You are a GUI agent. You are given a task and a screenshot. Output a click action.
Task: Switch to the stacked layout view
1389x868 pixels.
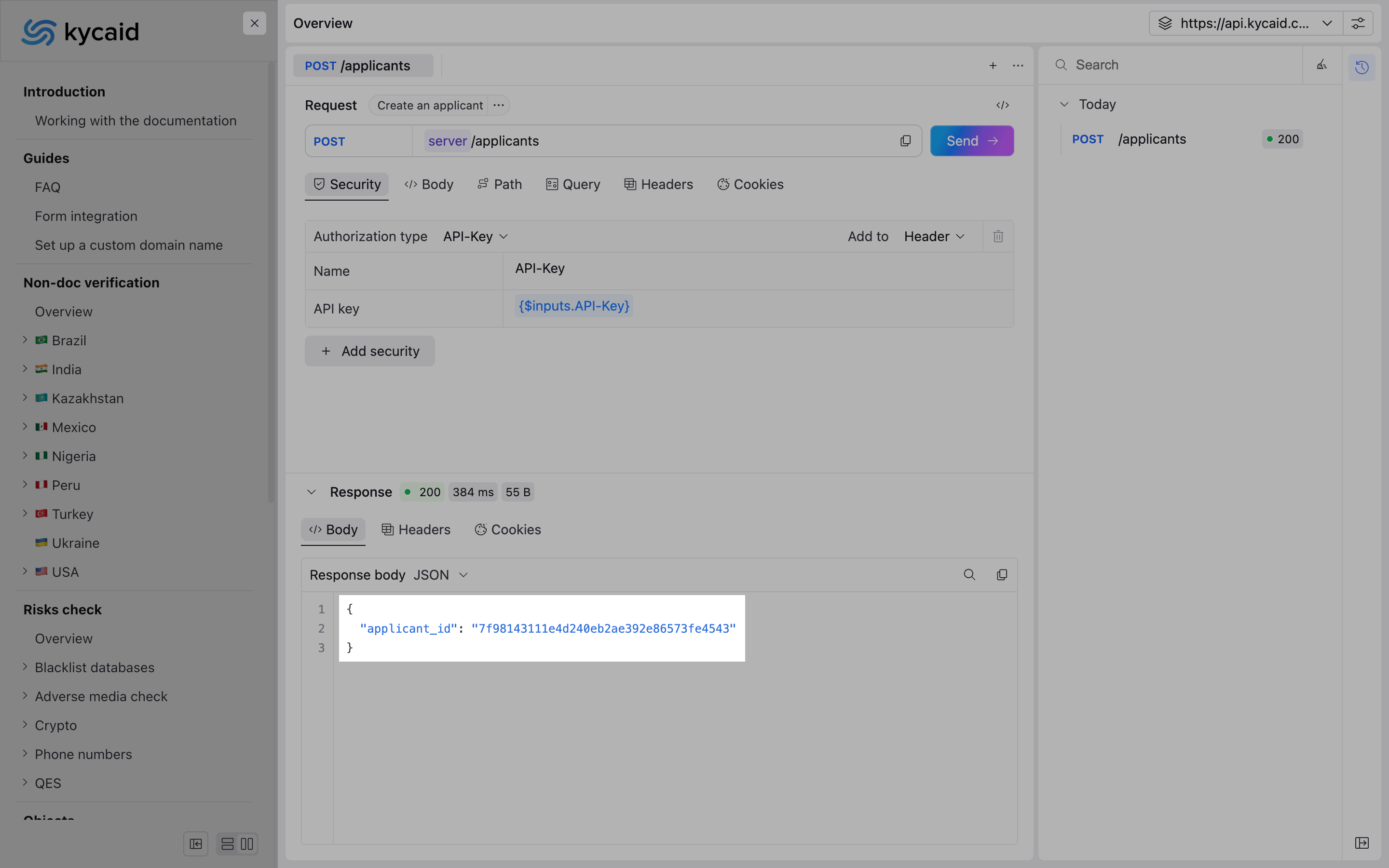[x=227, y=844]
